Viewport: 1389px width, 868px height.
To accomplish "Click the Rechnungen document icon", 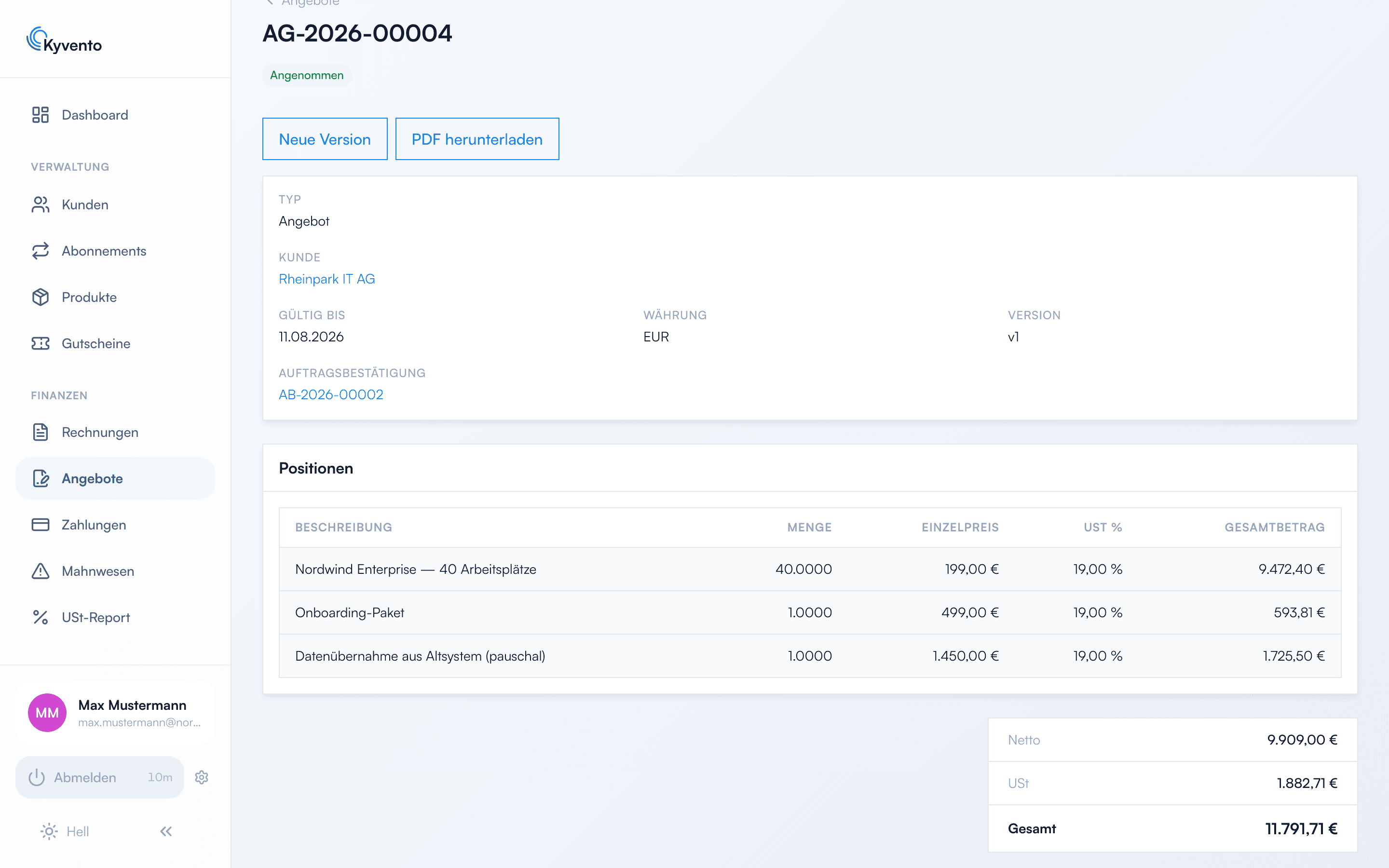I will coord(40,432).
